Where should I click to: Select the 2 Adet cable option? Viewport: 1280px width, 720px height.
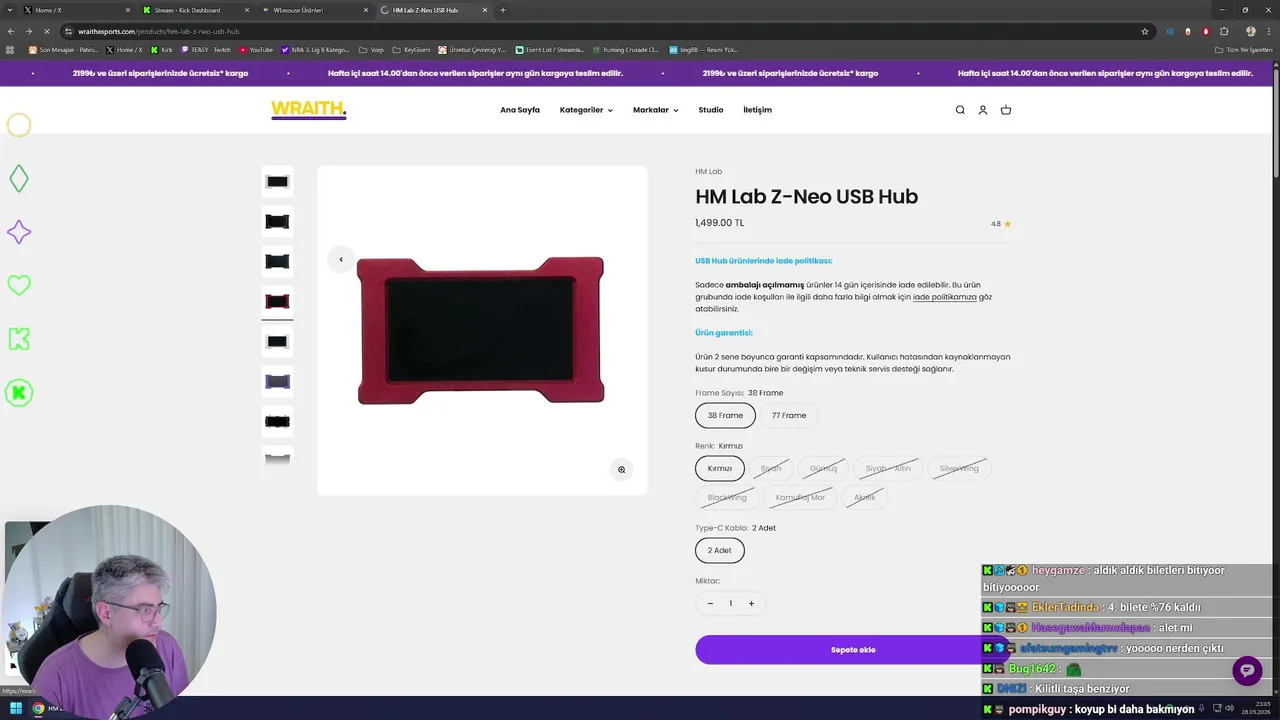[x=720, y=550]
